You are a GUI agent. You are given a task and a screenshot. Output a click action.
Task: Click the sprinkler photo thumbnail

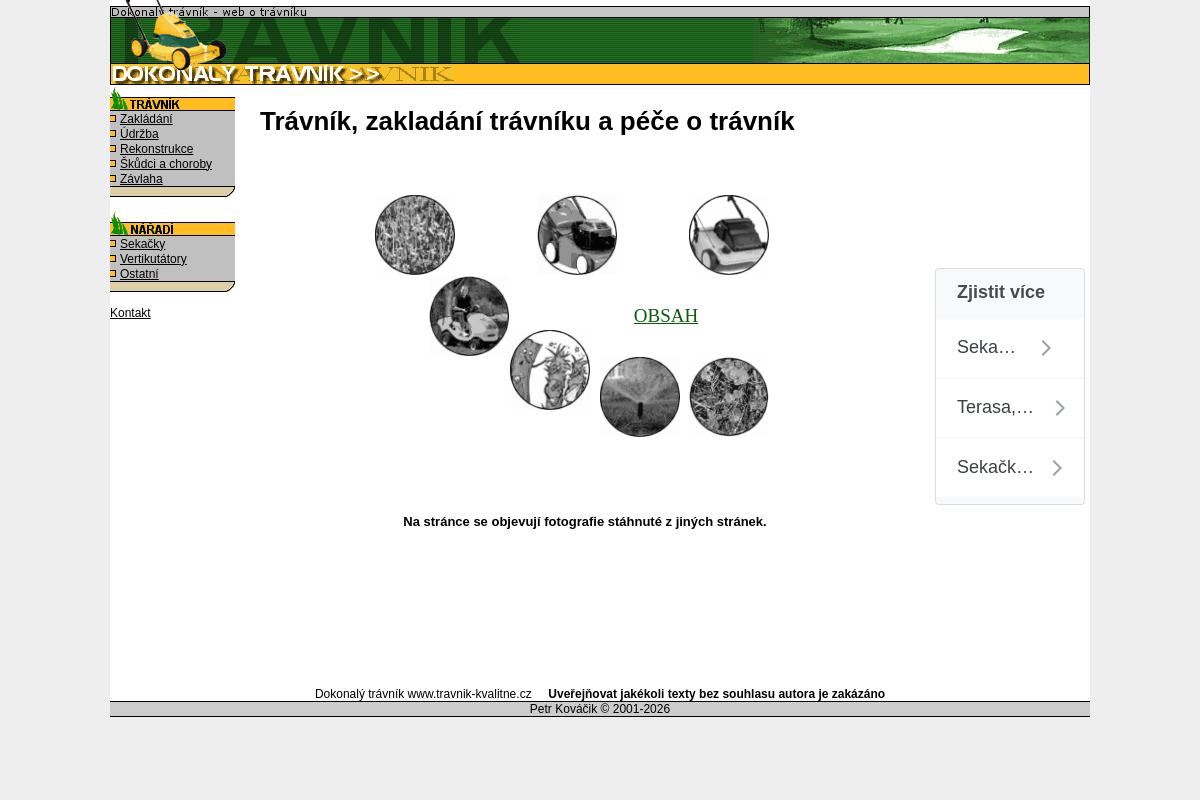click(640, 397)
